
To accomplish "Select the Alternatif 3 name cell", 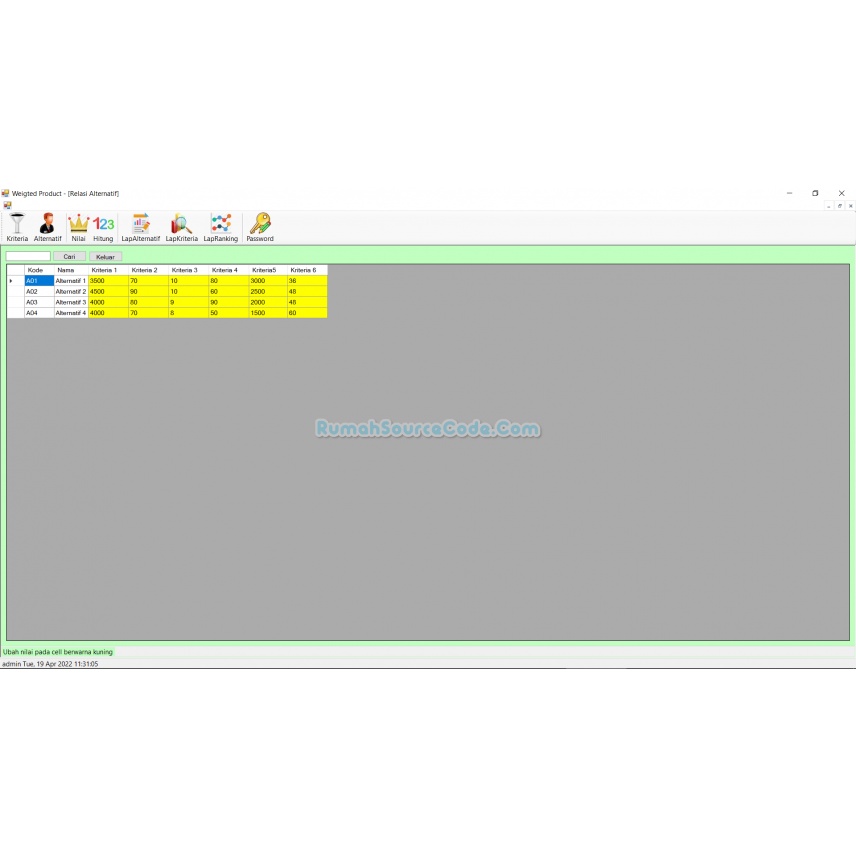I will pos(71,302).
